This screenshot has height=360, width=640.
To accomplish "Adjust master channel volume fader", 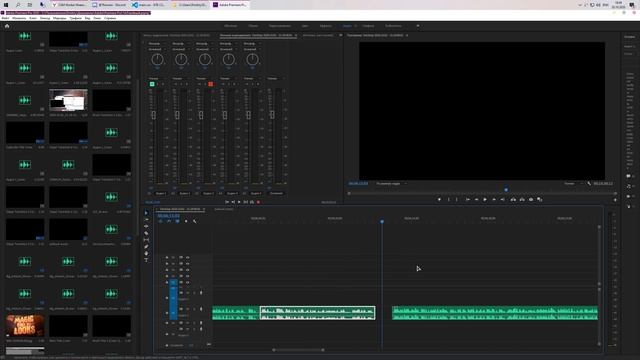I will point(272,115).
